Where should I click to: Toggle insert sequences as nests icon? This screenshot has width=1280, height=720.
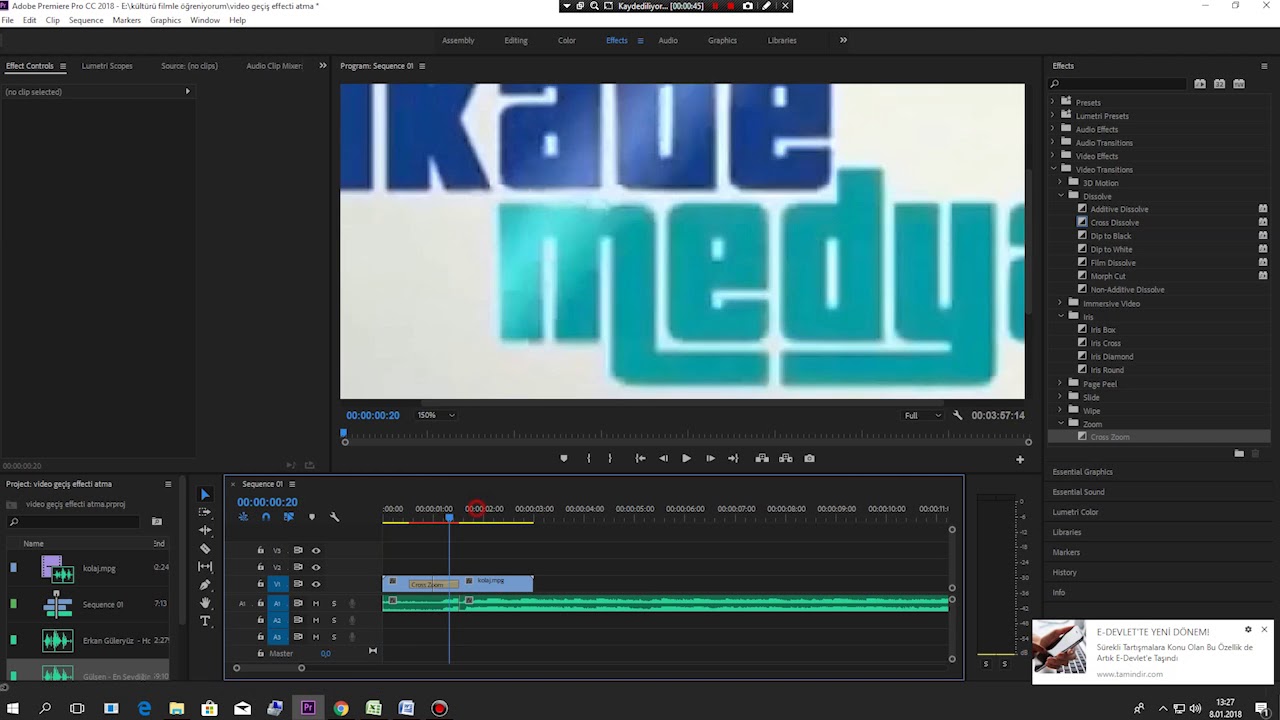click(243, 517)
